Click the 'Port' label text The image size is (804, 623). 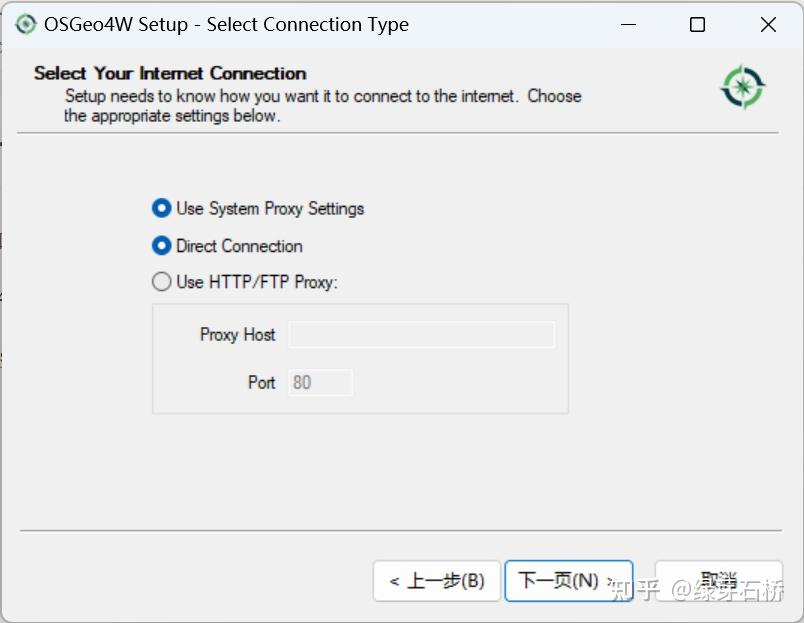[262, 383]
